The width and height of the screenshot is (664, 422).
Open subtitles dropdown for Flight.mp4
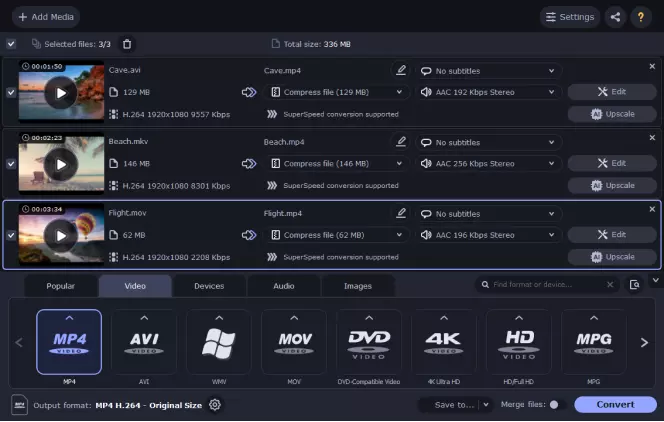(x=489, y=214)
